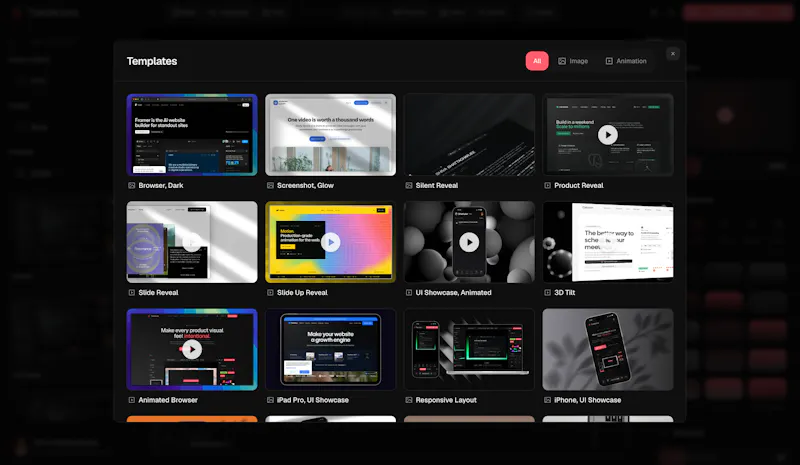Screen dimensions: 800x465
Task: Open the Silent Reveal template thumbnail
Action: click(469, 135)
